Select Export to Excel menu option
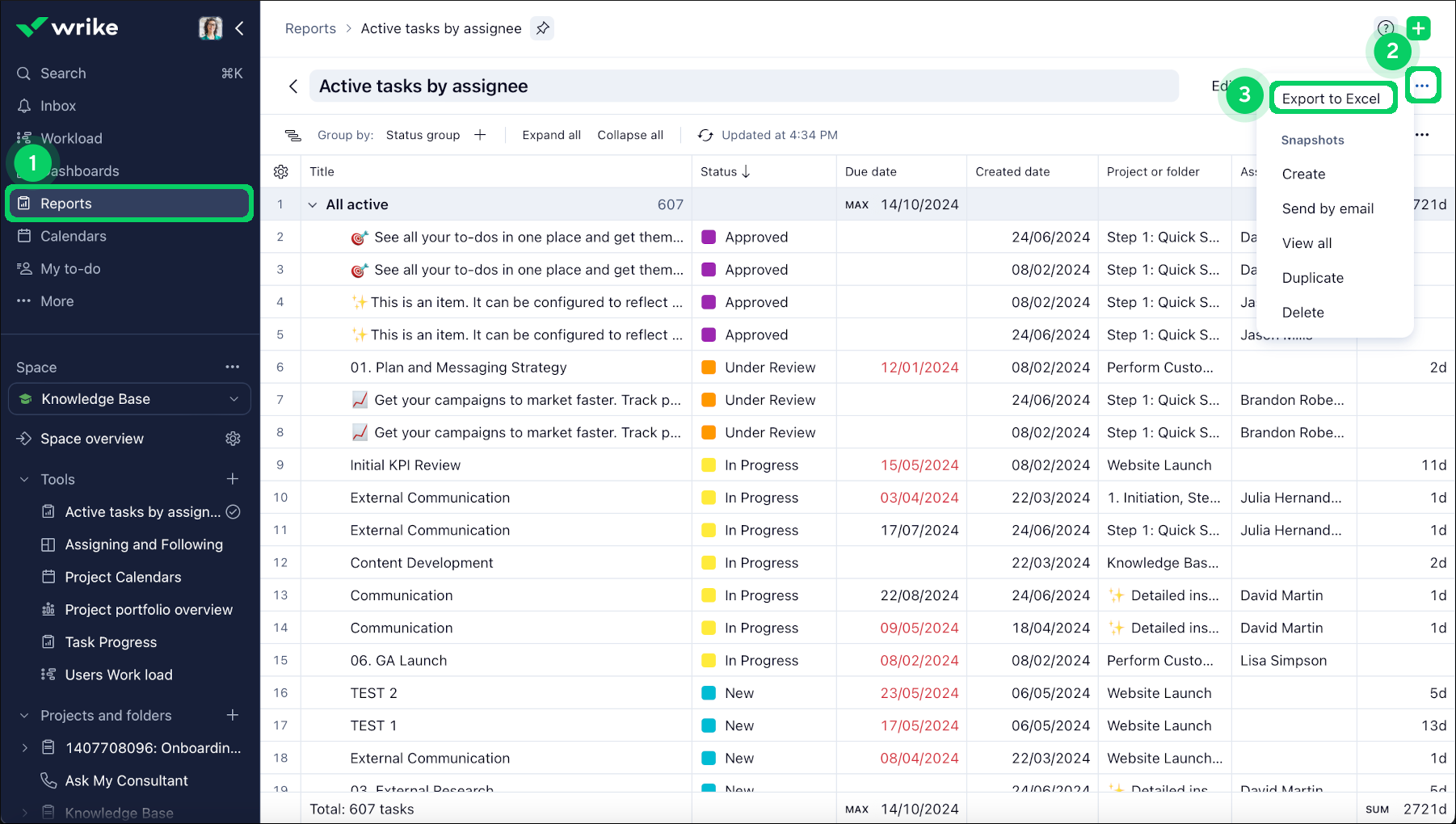1456x824 pixels. 1331,99
